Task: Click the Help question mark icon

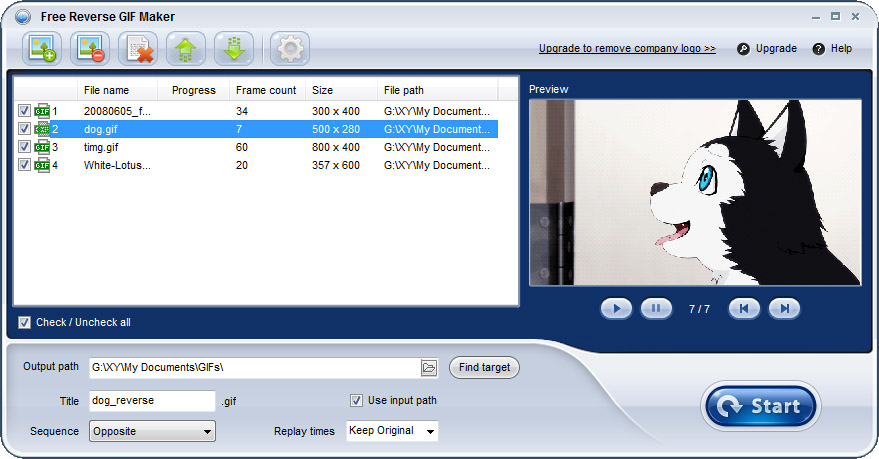Action: pyautogui.click(x=818, y=49)
